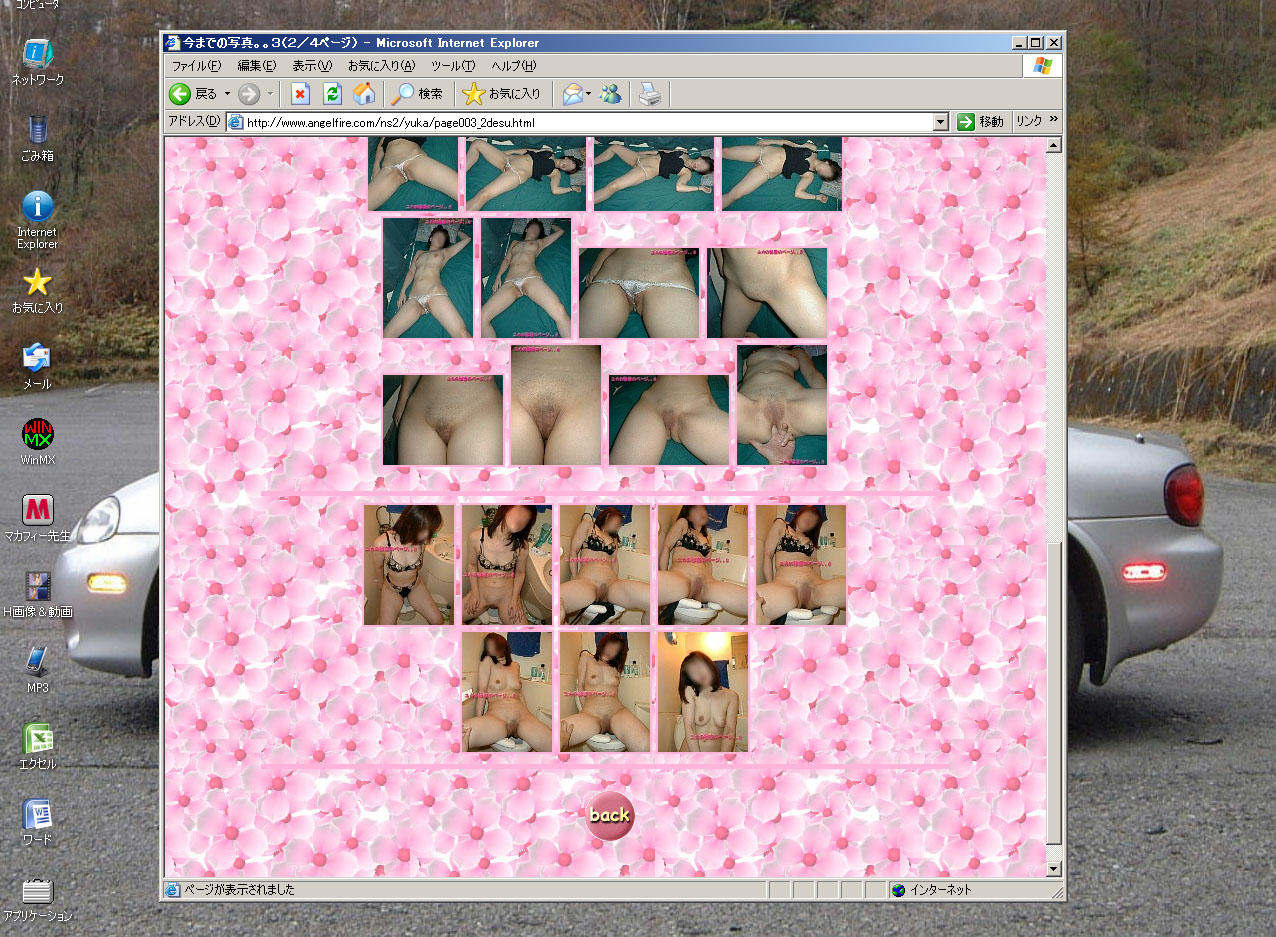The image size is (1276, 937).
Task: Expand the address bar dropdown arrow
Action: [x=940, y=122]
